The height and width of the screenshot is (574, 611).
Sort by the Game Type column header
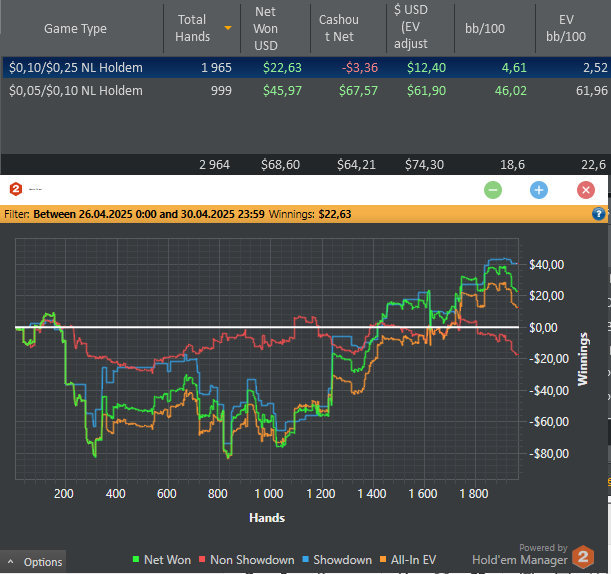tap(75, 28)
